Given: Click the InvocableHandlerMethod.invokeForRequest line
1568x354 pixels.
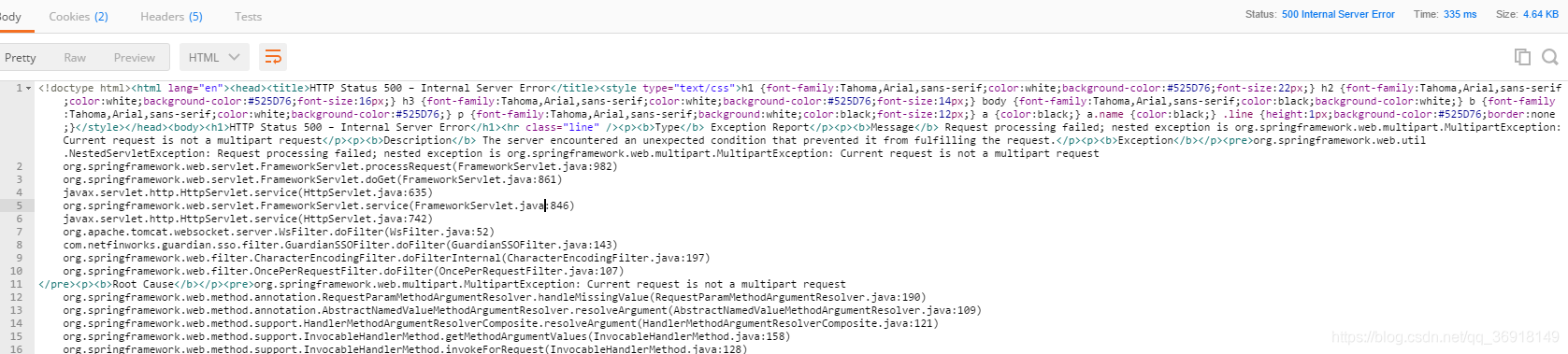Looking at the screenshot, I should pos(405,348).
